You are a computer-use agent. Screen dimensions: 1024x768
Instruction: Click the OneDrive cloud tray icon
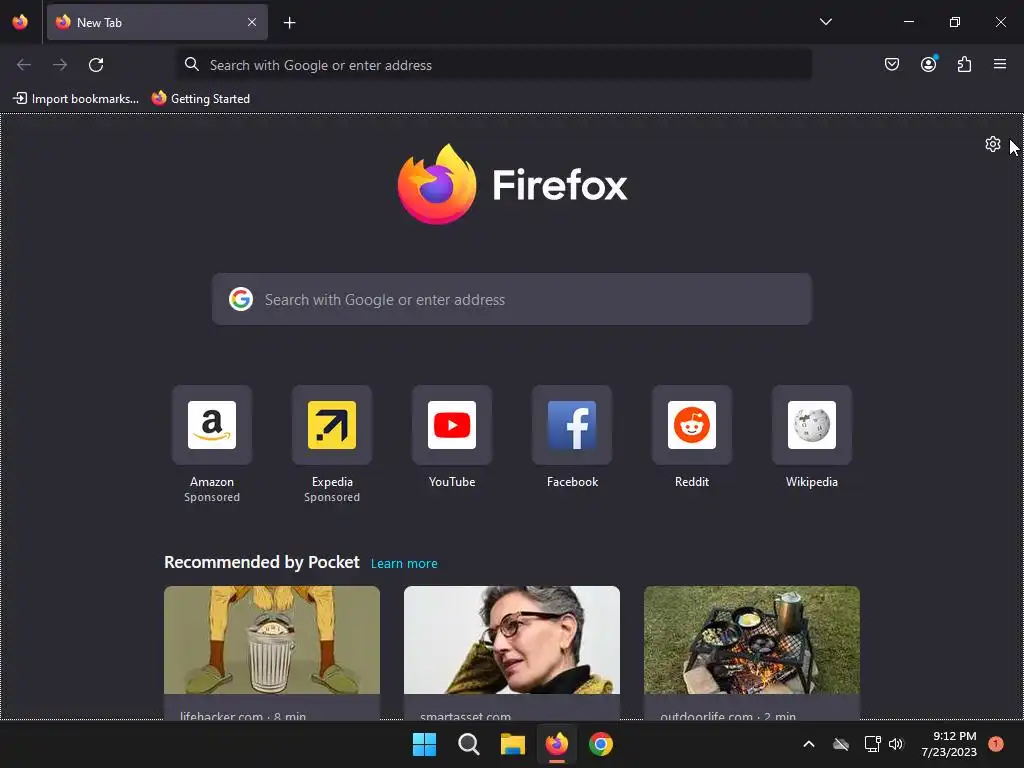(x=841, y=744)
